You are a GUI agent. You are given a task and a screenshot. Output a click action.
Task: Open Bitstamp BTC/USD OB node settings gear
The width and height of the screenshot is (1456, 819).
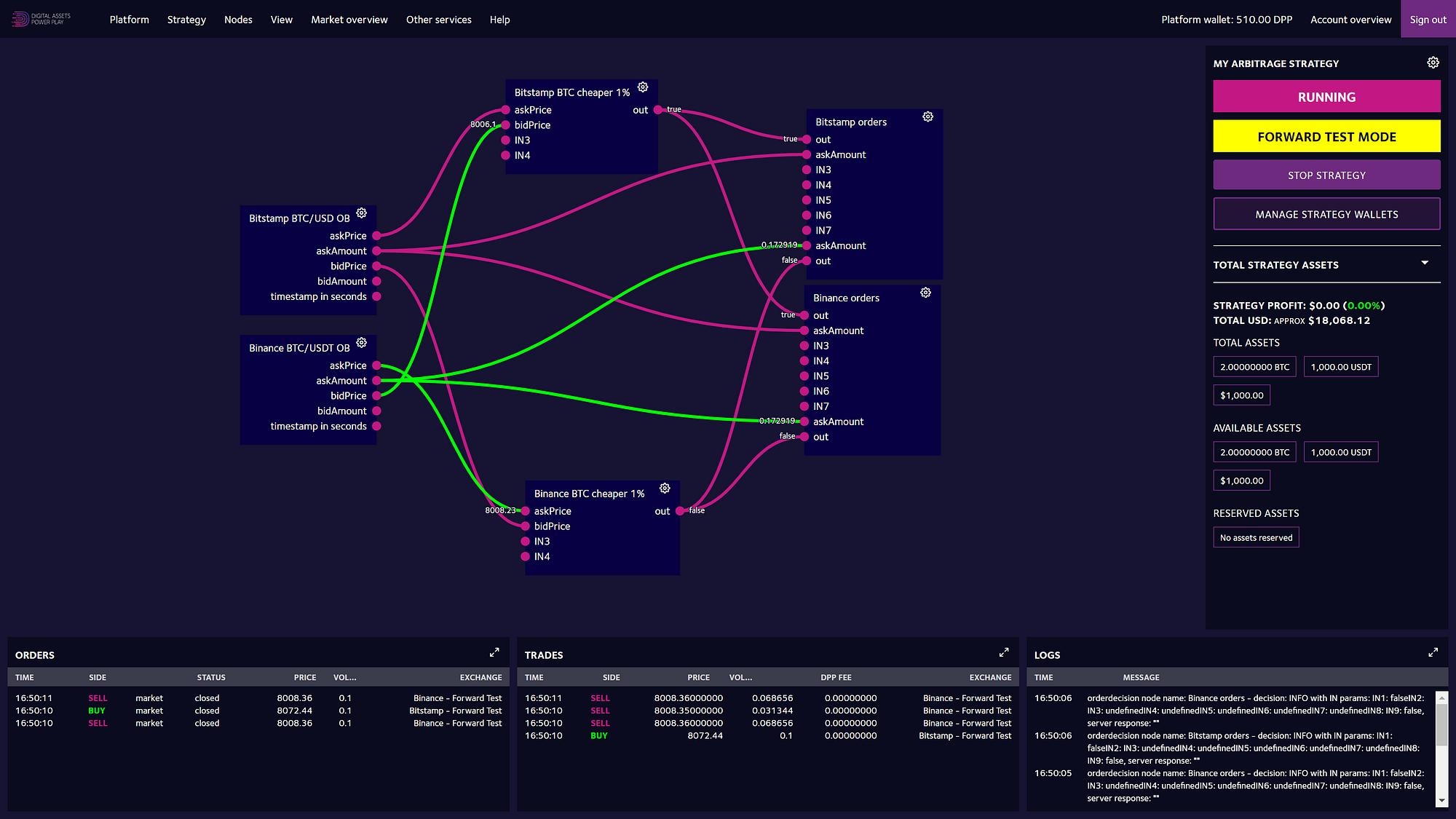point(361,213)
